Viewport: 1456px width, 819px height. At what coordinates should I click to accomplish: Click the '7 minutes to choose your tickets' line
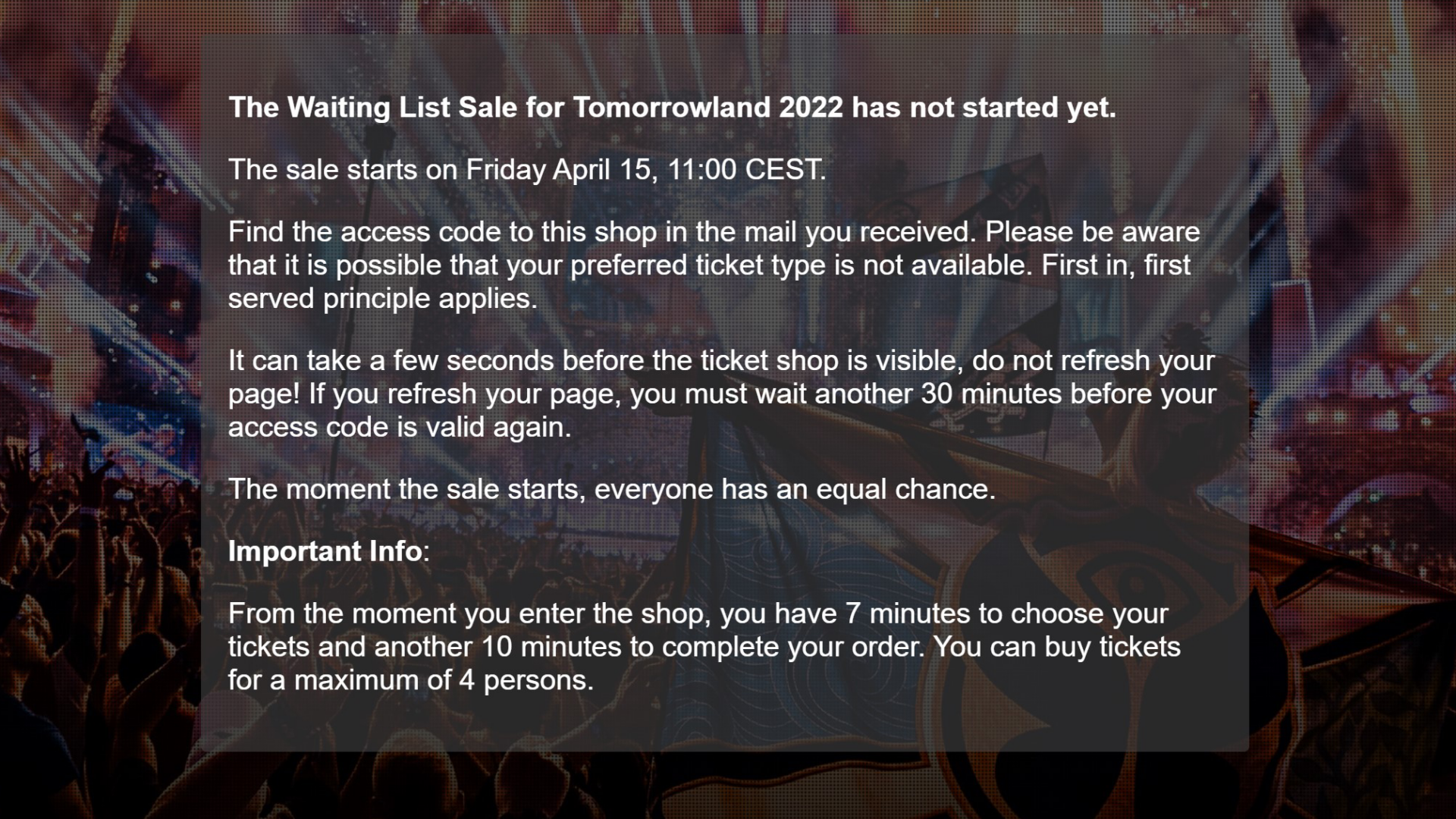[698, 613]
